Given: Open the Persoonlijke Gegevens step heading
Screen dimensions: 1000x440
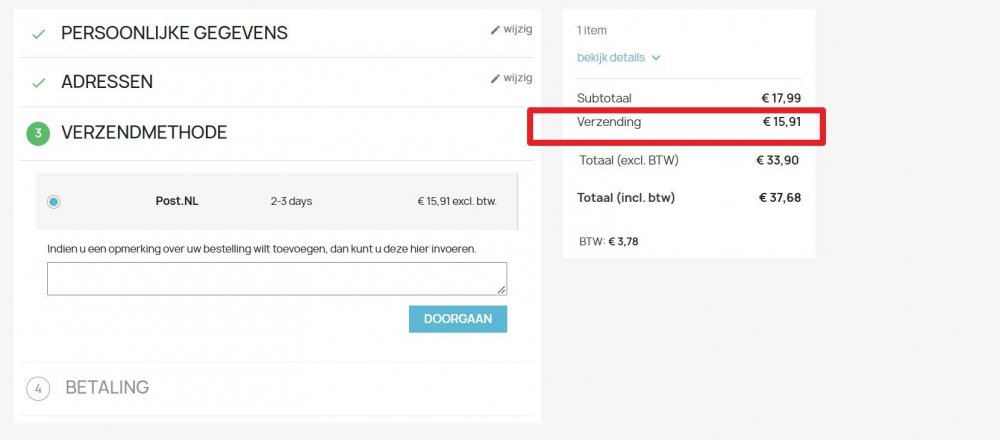Looking at the screenshot, I should click(174, 33).
